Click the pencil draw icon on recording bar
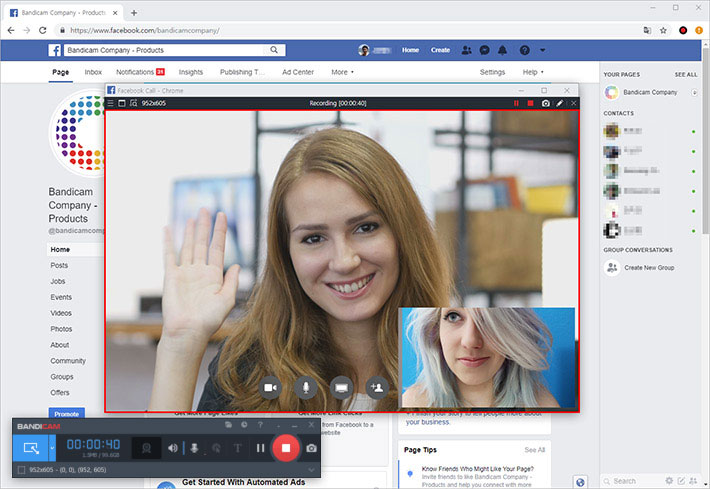 coord(559,103)
